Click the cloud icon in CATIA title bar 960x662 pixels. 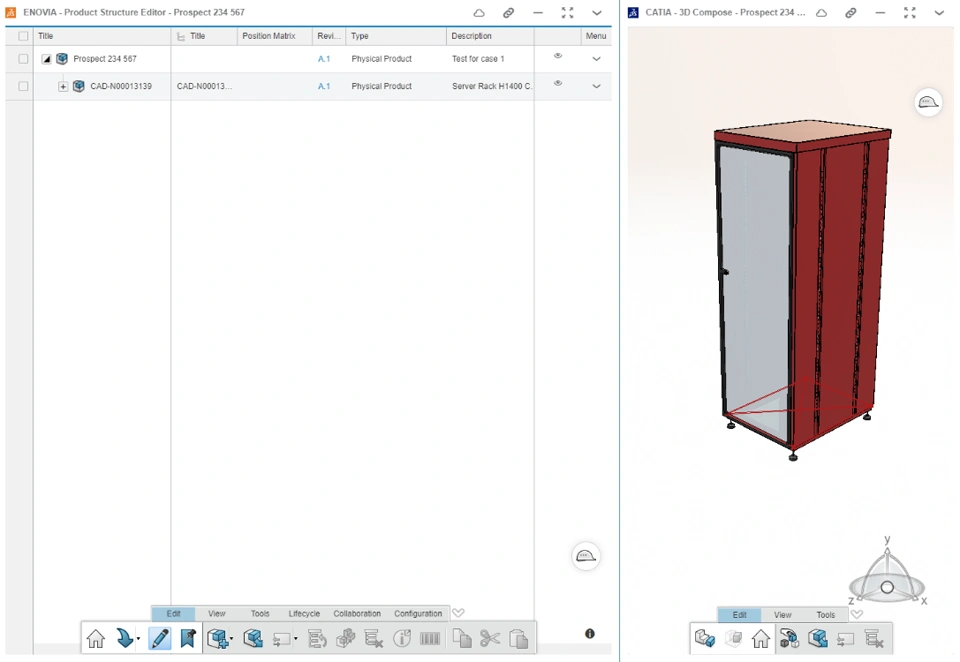click(822, 13)
